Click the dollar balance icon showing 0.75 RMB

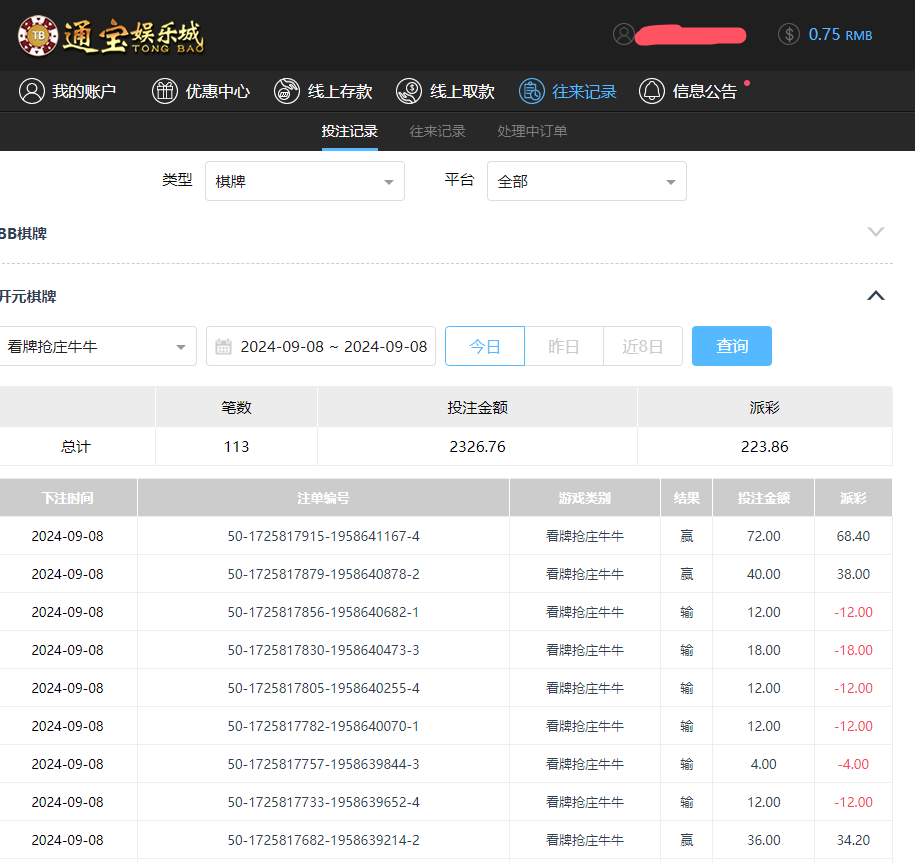[x=787, y=33]
